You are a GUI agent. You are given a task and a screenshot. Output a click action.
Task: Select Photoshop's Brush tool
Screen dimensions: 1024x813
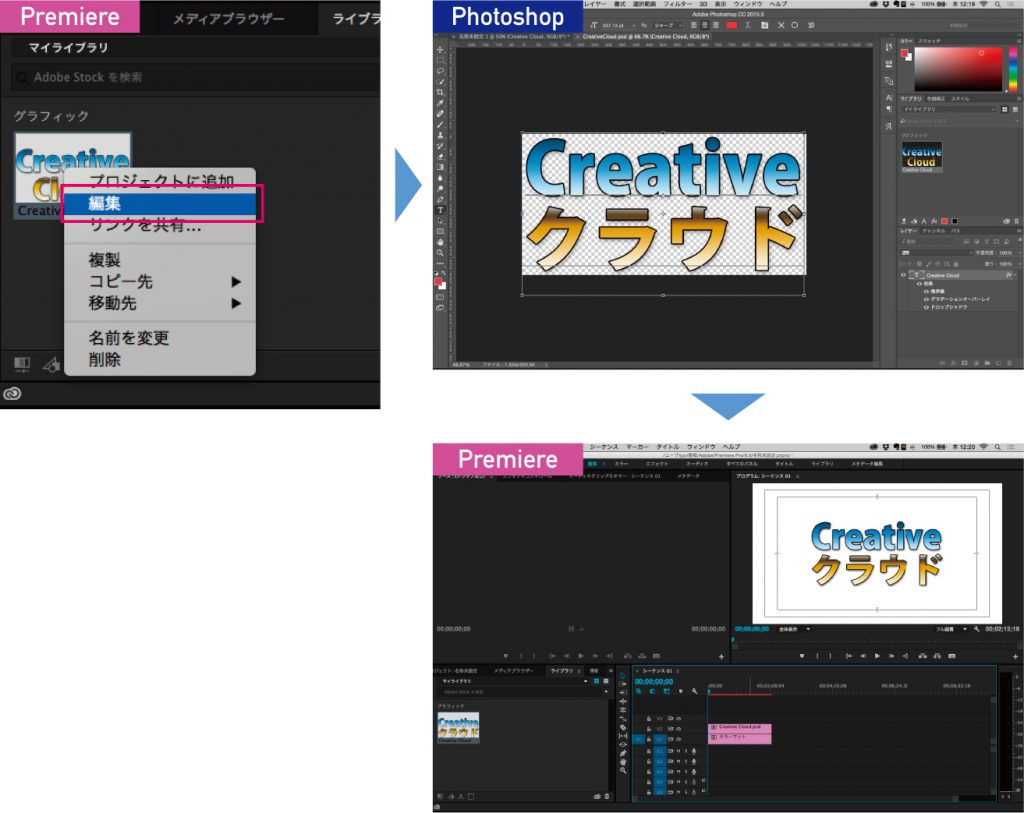coord(440,125)
